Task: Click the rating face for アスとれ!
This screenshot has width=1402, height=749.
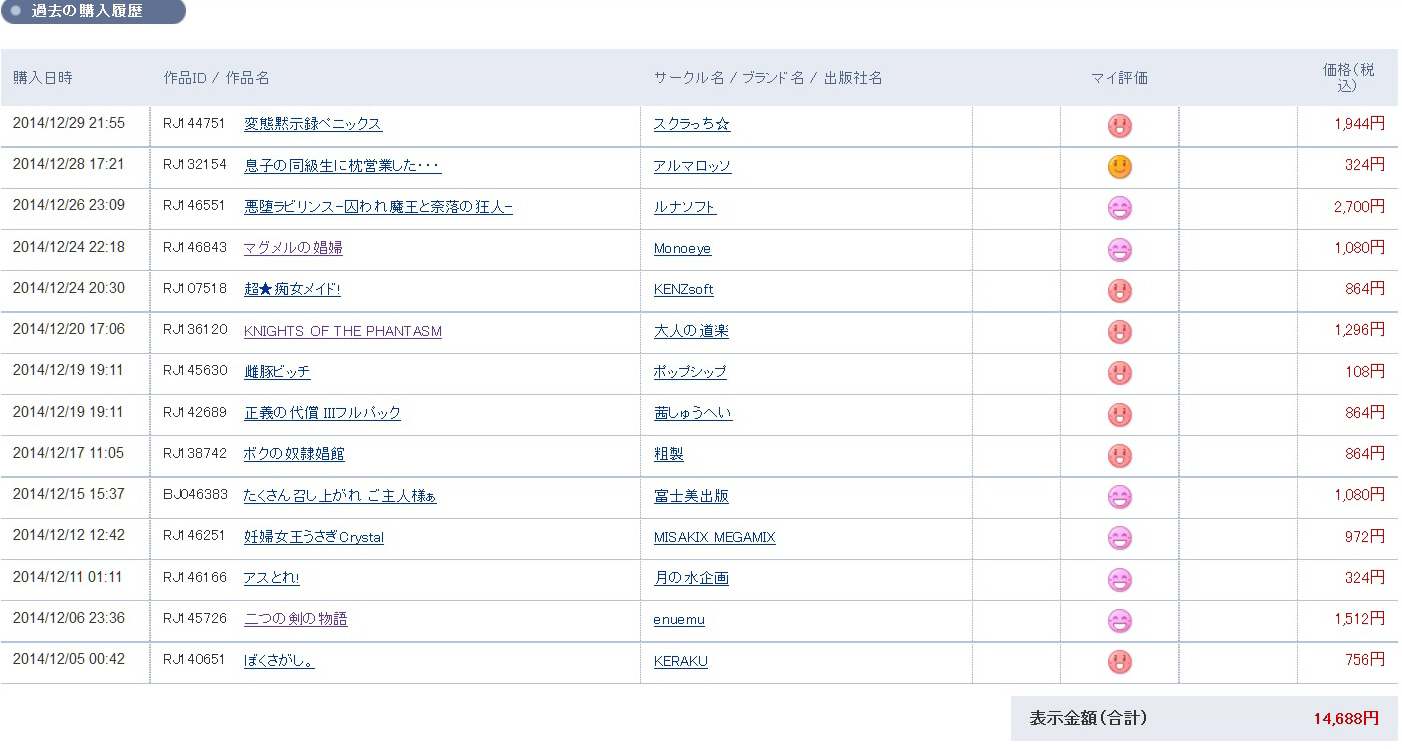Action: point(1120,579)
